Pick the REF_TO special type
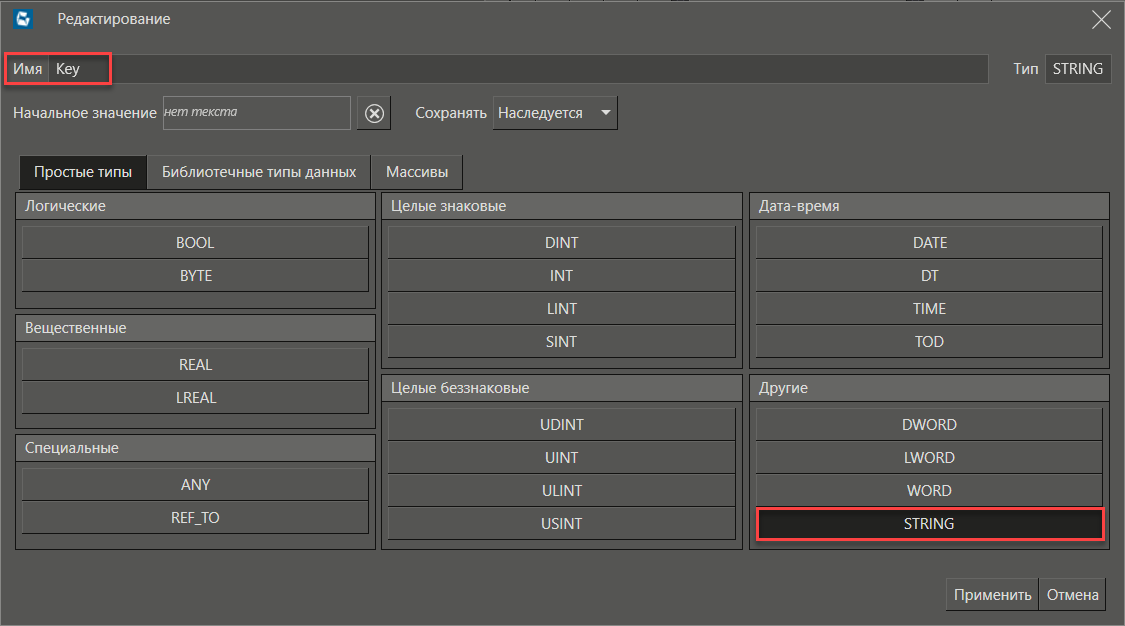The height and width of the screenshot is (626, 1125). [195, 518]
